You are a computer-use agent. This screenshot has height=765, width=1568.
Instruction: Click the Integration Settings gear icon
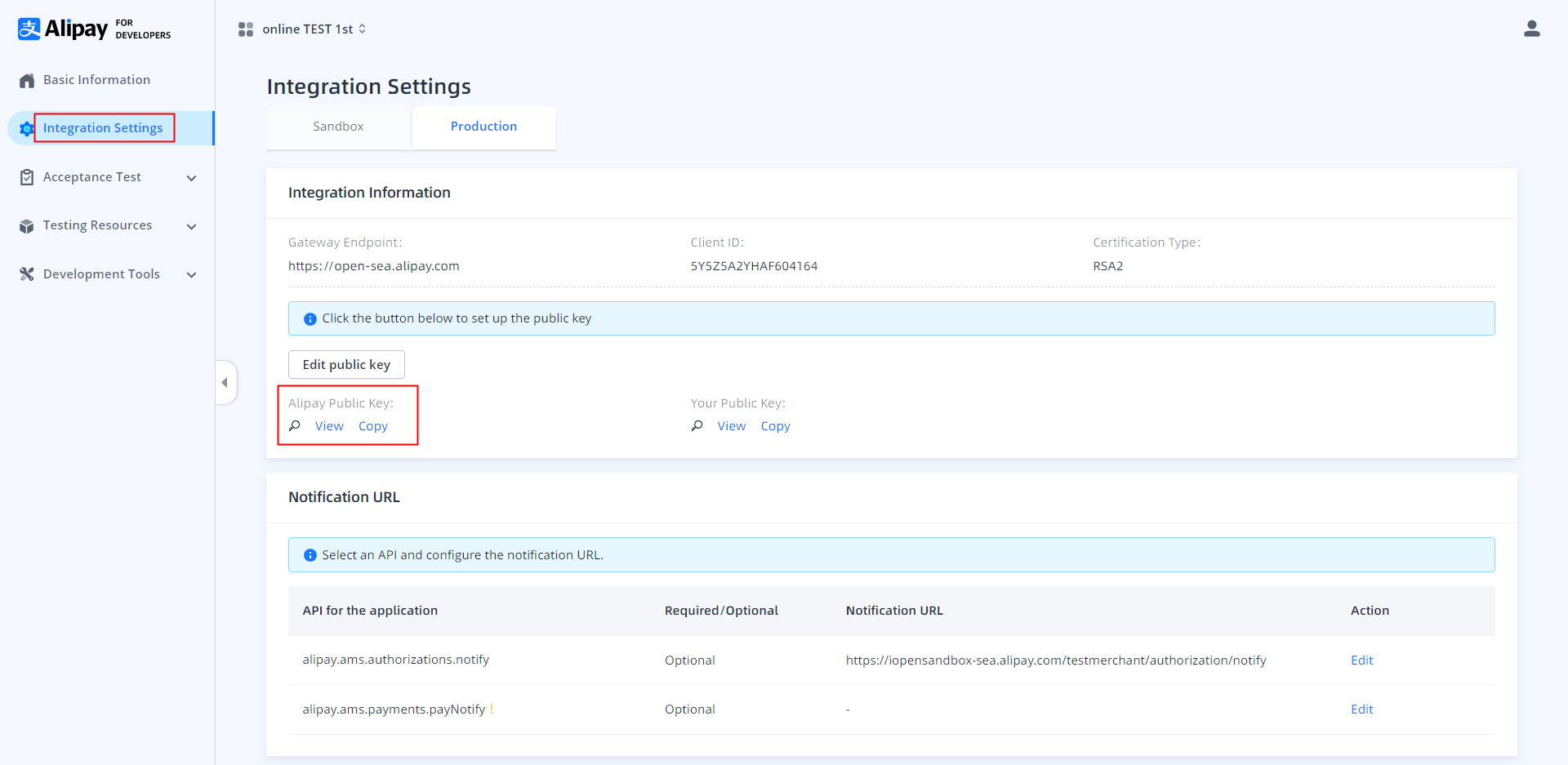point(26,129)
